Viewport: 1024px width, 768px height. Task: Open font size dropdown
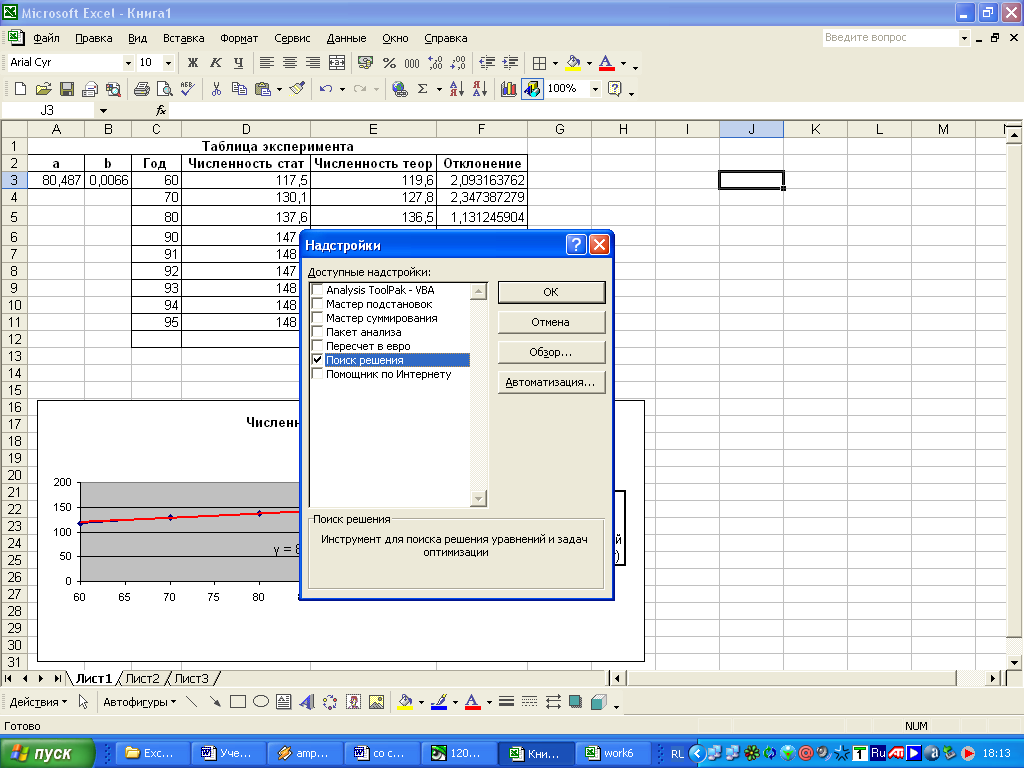coord(168,63)
